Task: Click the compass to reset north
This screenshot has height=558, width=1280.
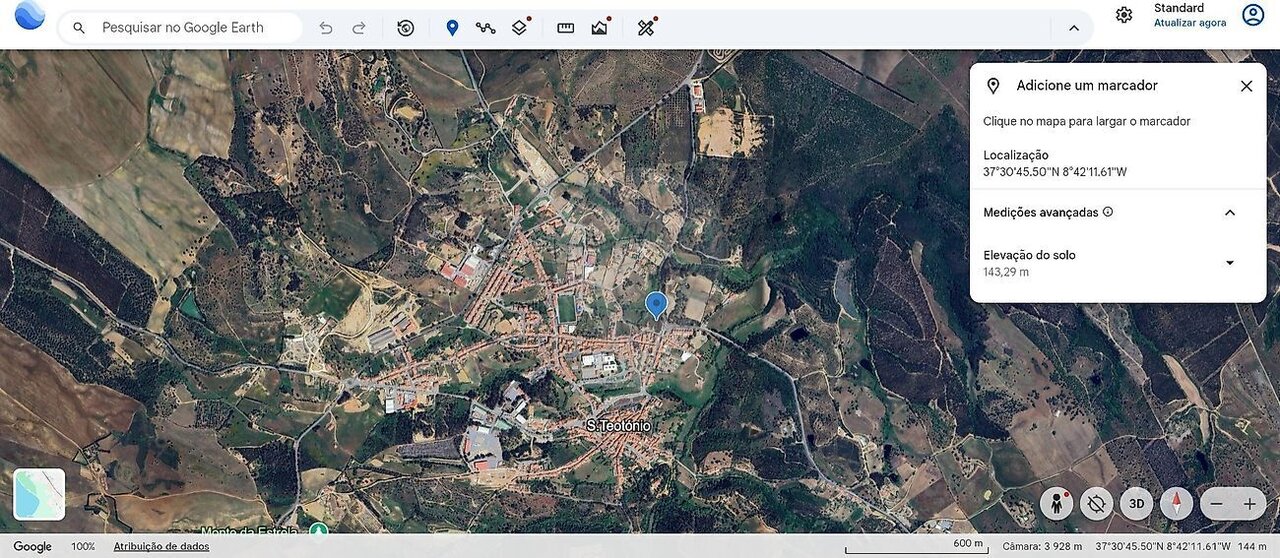Action: point(1176,503)
